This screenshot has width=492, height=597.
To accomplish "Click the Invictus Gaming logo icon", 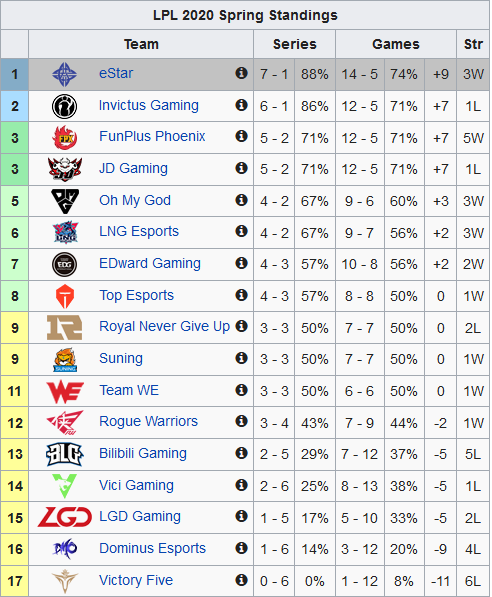I will click(x=64, y=106).
